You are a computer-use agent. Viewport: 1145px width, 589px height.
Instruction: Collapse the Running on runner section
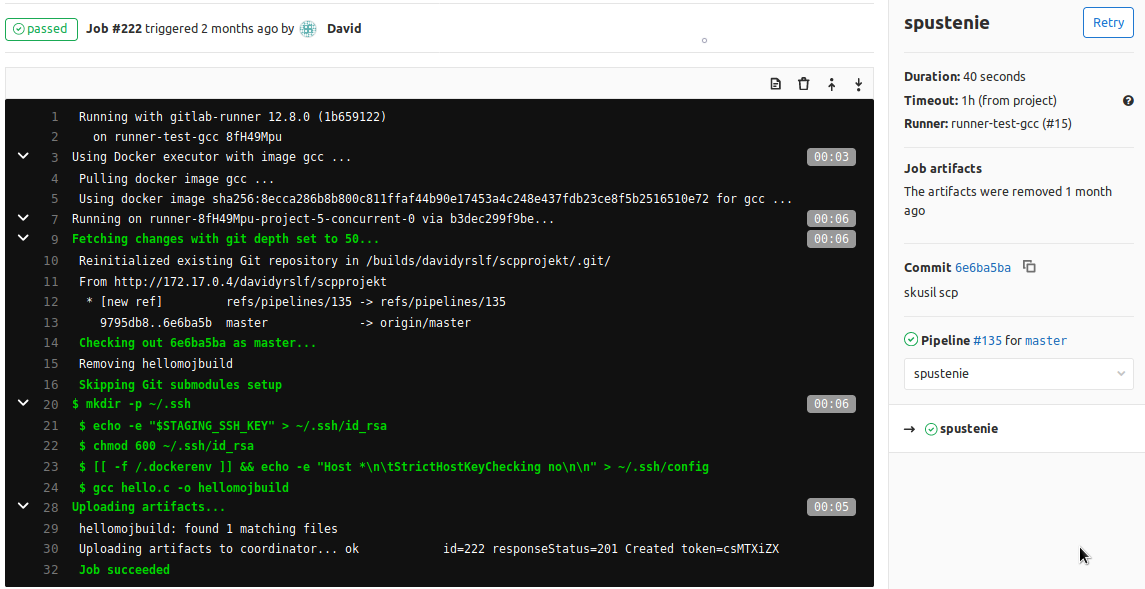[23, 217]
